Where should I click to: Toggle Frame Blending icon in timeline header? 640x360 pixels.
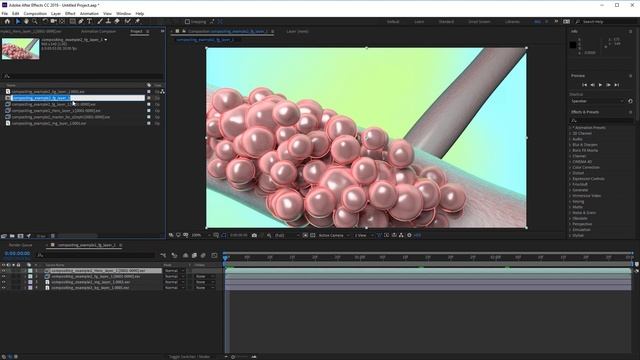(x=194, y=255)
